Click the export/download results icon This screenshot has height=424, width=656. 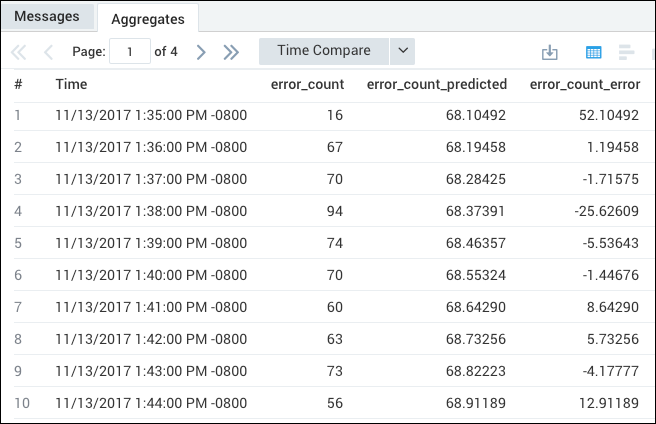[x=549, y=52]
